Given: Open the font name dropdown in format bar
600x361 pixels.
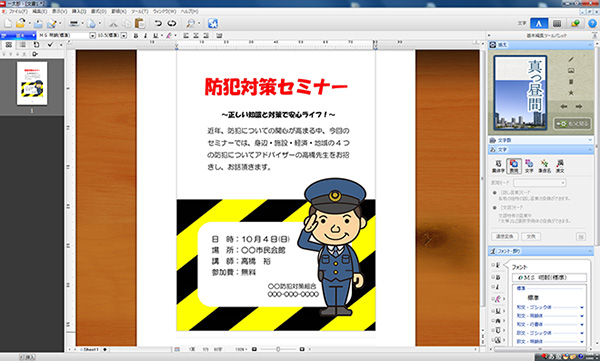Looking at the screenshot, I should click(x=92, y=36).
